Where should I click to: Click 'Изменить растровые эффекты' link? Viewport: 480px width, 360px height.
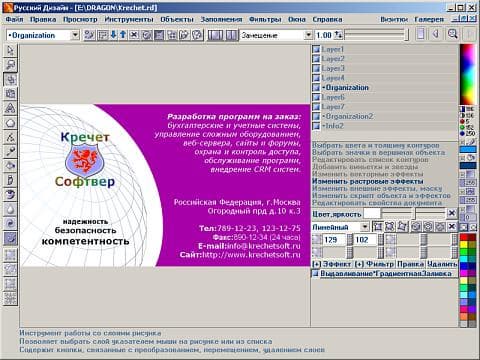click(x=368, y=181)
